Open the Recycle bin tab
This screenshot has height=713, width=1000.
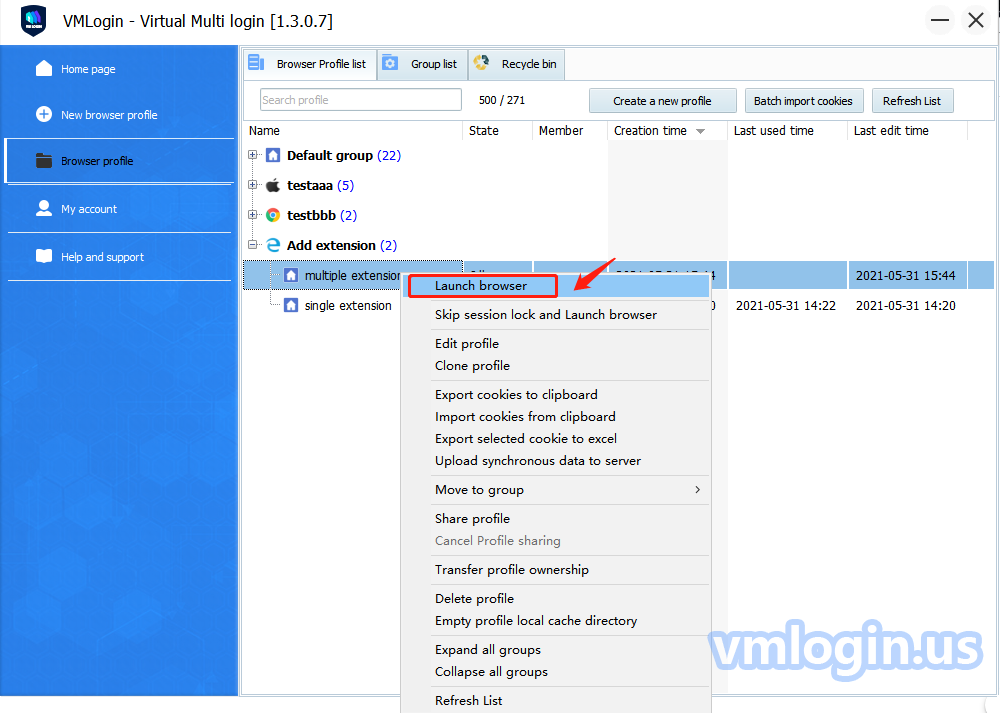(516, 64)
